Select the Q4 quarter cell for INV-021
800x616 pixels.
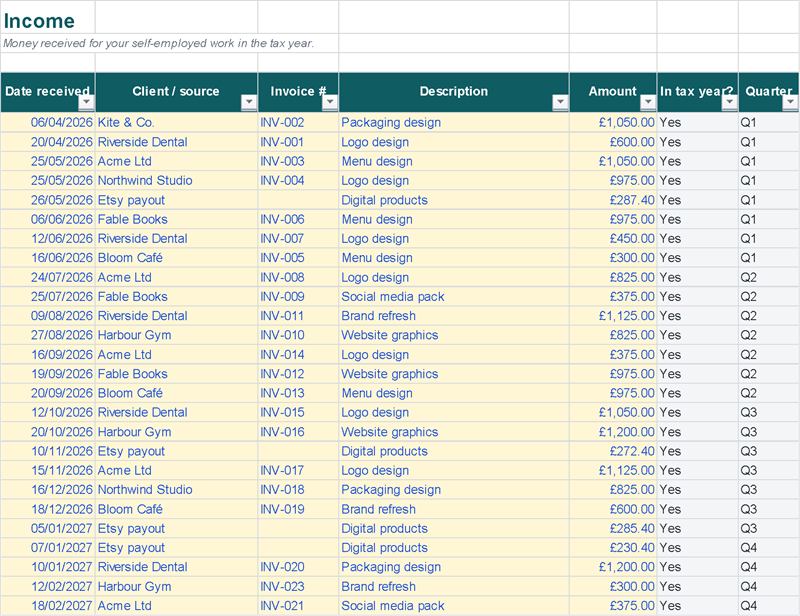coord(769,606)
